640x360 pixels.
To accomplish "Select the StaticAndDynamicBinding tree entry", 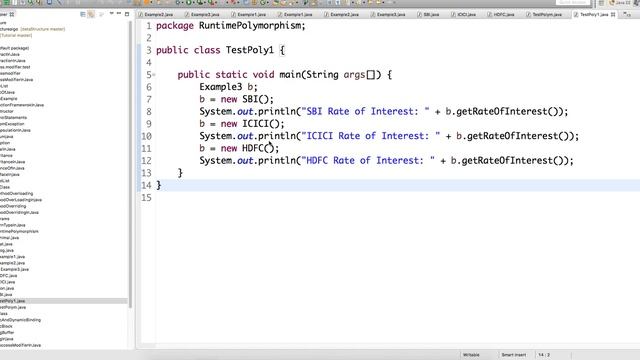I will pos(20,320).
